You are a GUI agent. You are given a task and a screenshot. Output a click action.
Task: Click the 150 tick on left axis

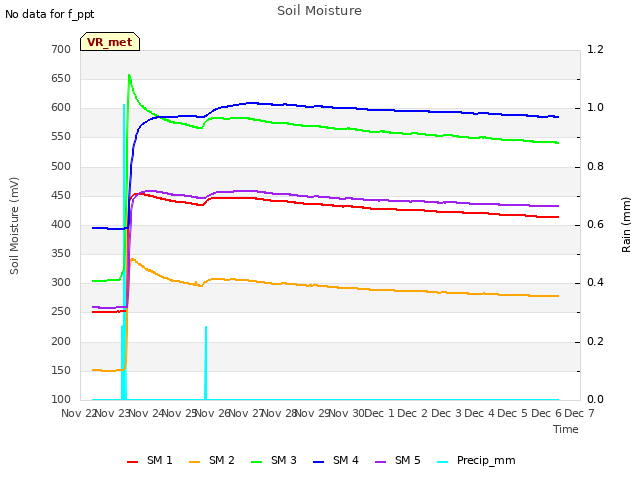point(61,371)
